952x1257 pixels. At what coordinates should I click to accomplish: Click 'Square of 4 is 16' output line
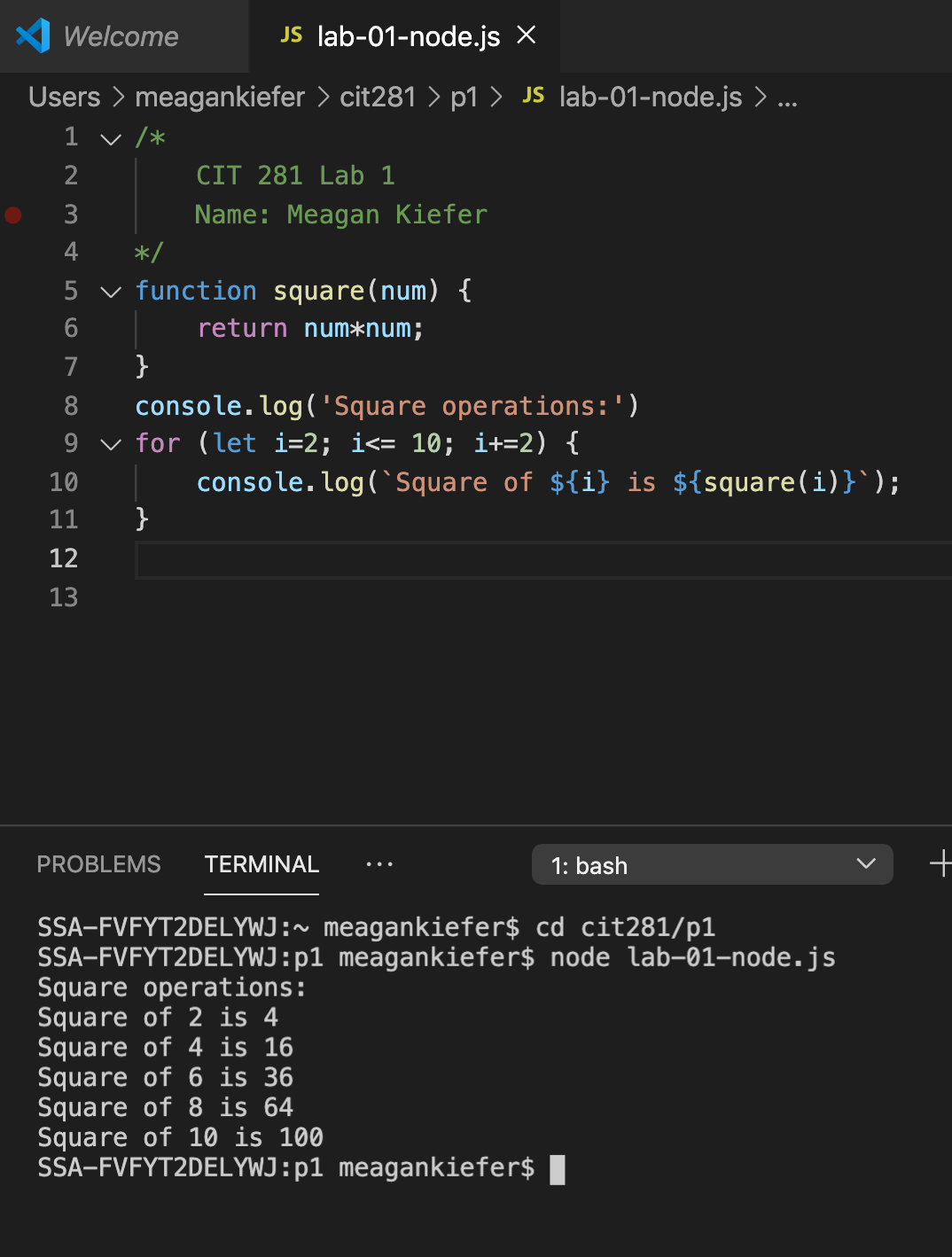166,1047
